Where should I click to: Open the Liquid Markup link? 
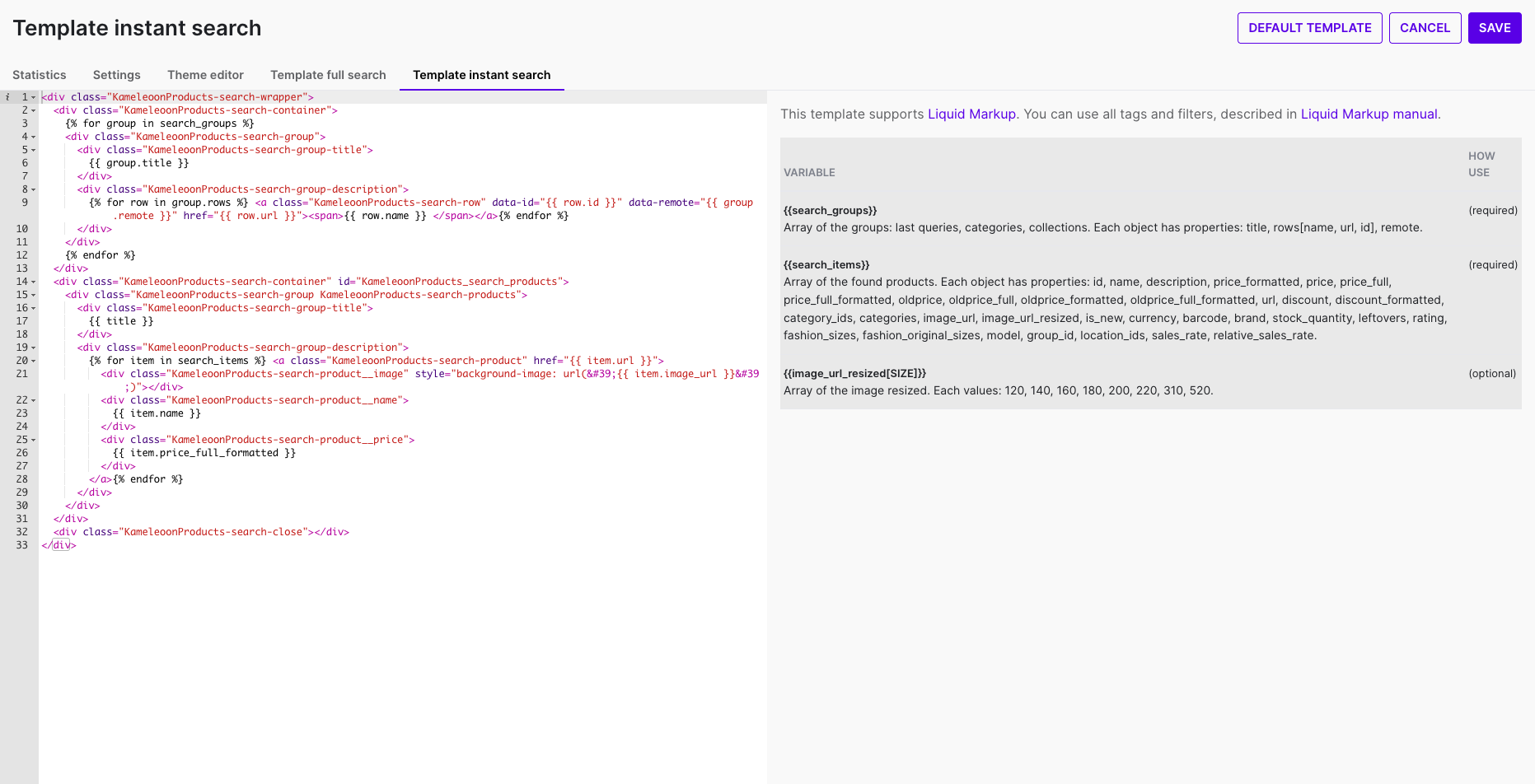coord(971,114)
